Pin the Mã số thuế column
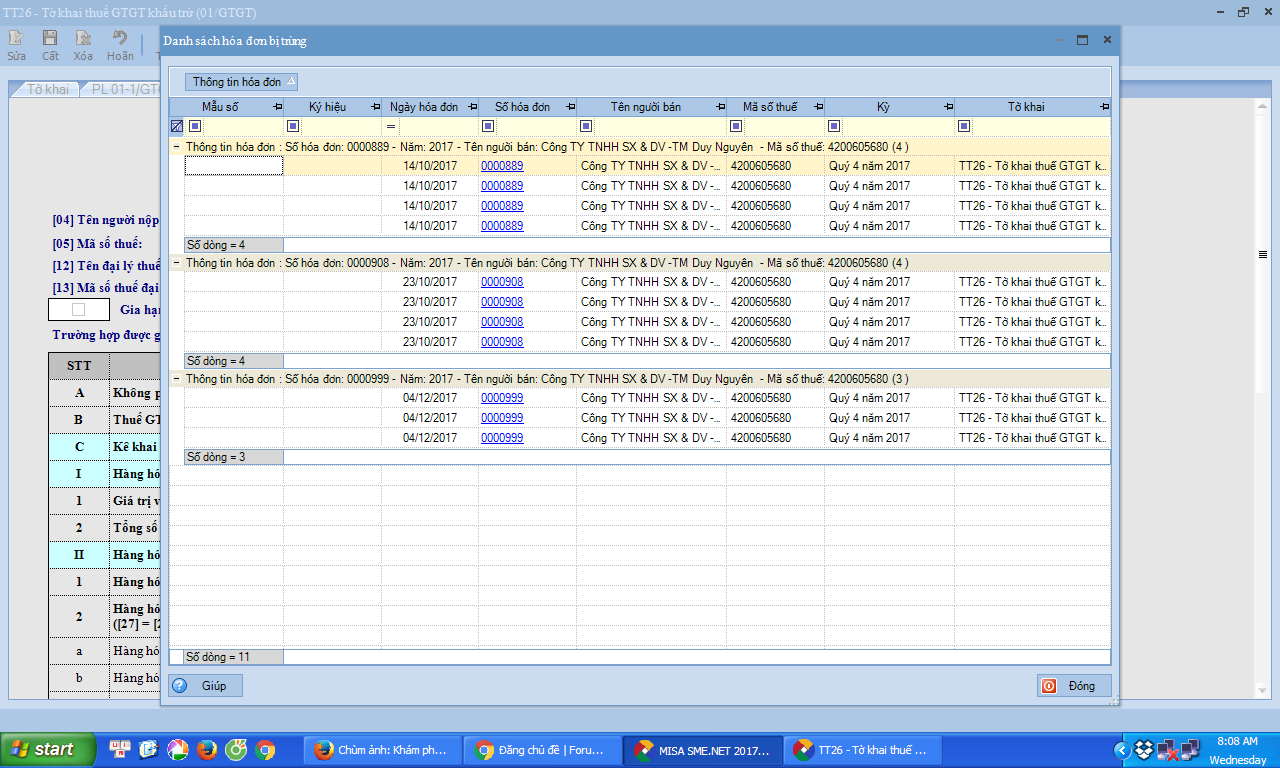This screenshot has height=768, width=1280. pyautogui.click(x=818, y=106)
